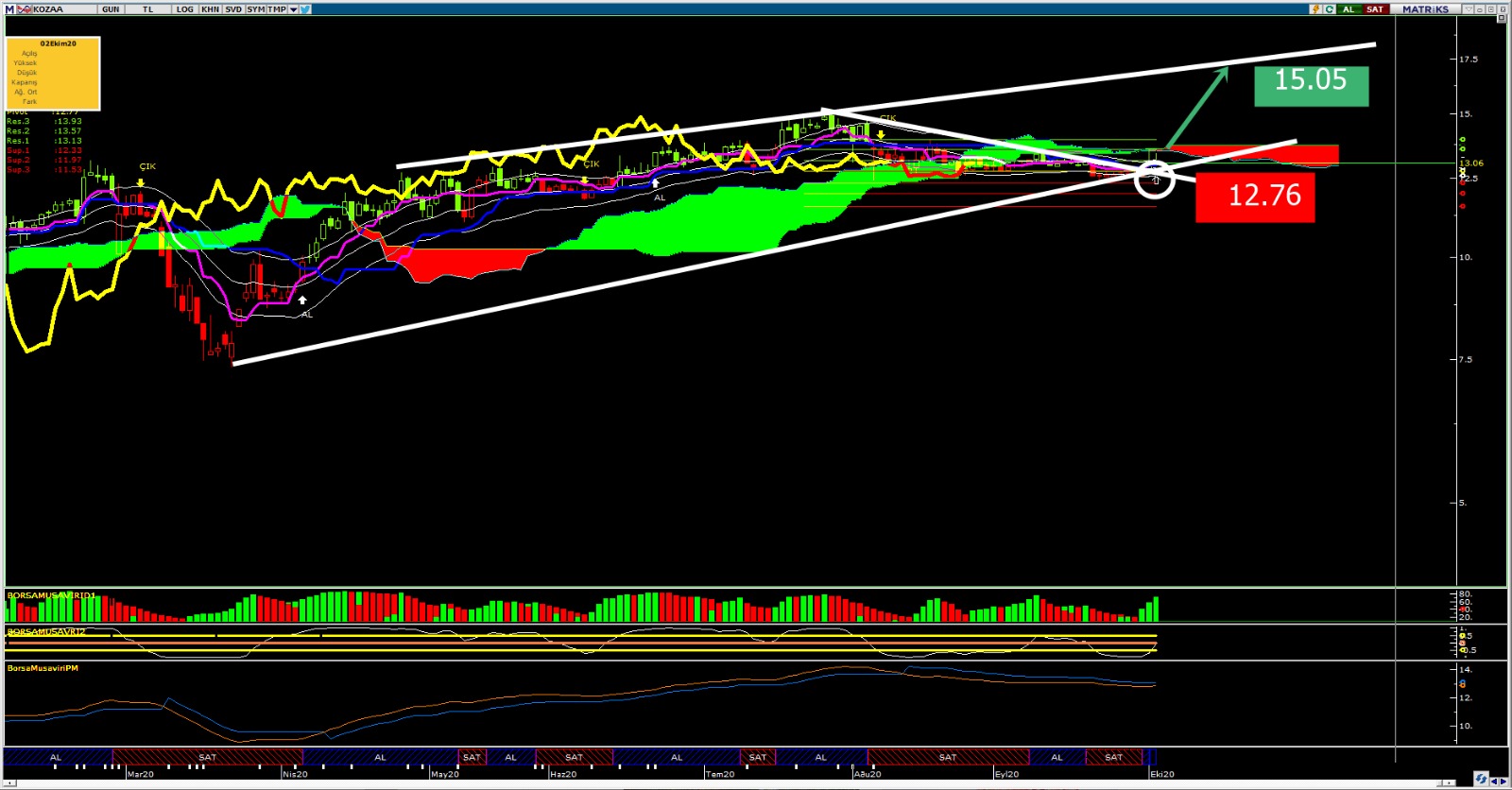Click the Matriks M logo icon
1512x790 pixels.
tap(10, 9)
